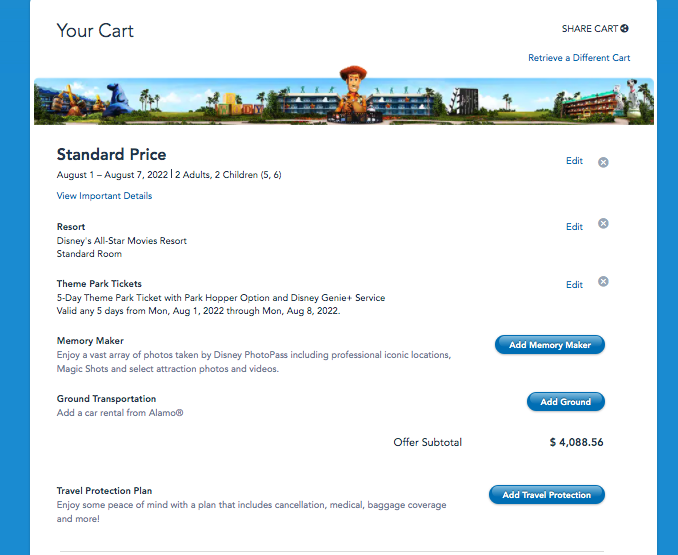Click the Memory Maker section title

click(x=90, y=341)
